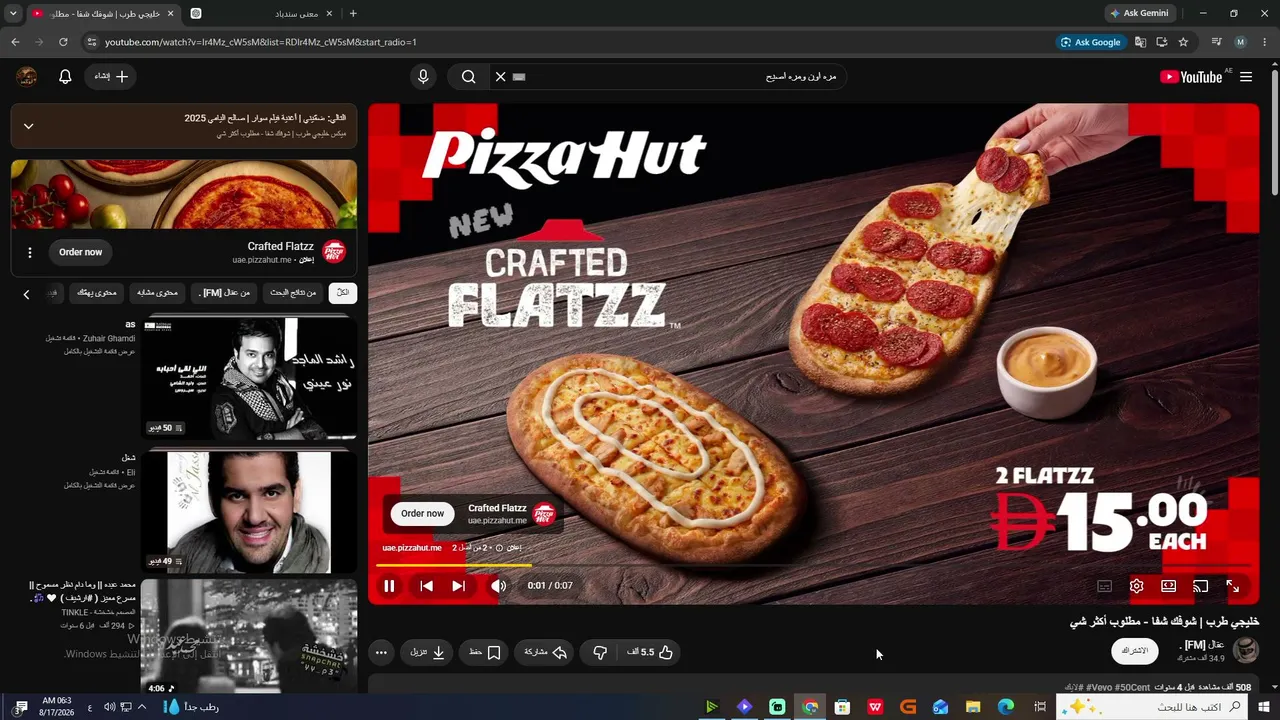Download the video using تنزيل button
The image size is (1280, 720).
point(428,652)
